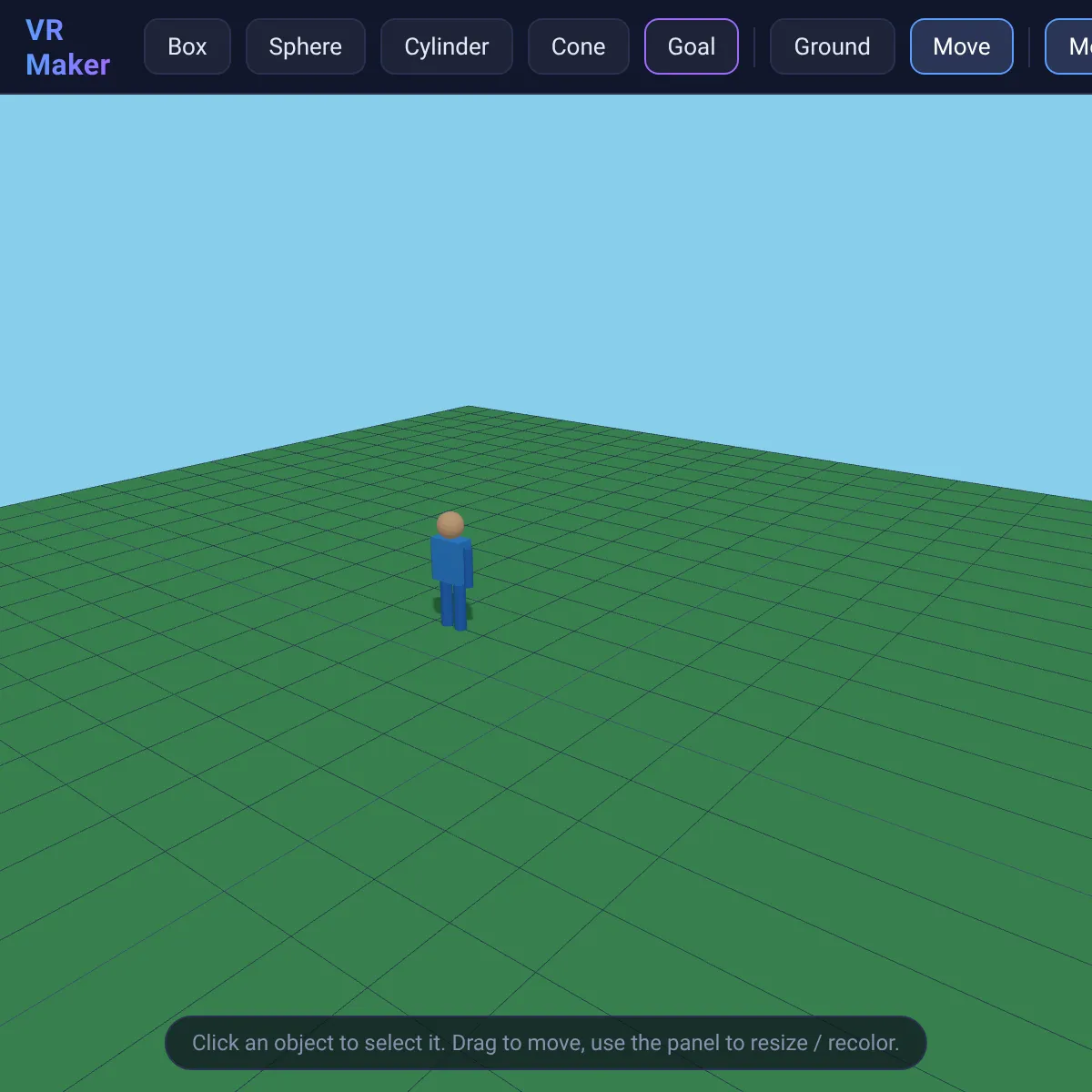Insert a Cylinder from the toolbar
The image size is (1092, 1092).
447,46
